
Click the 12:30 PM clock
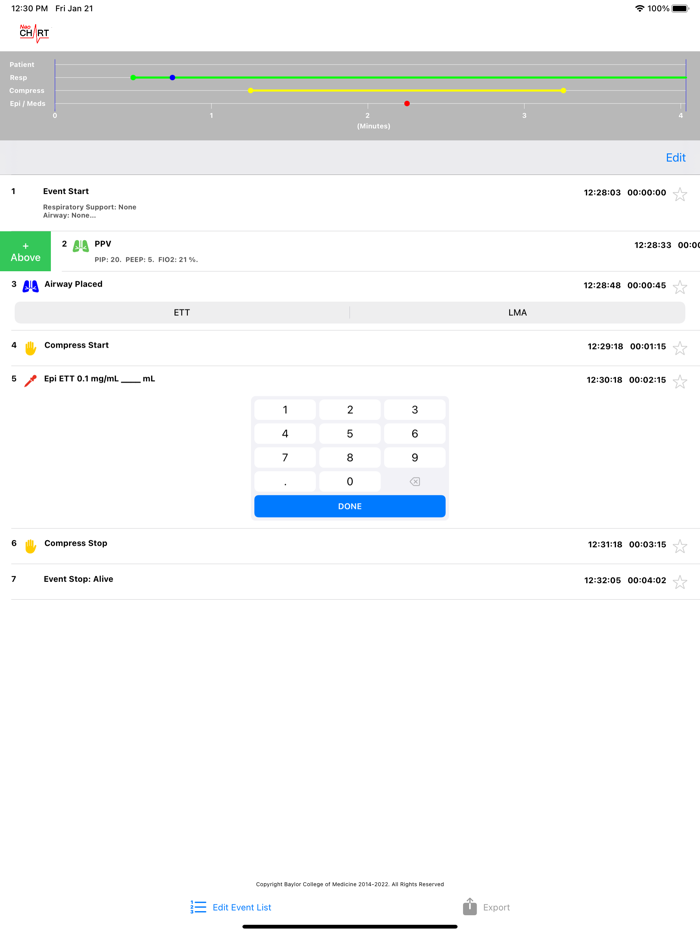click(29, 8)
